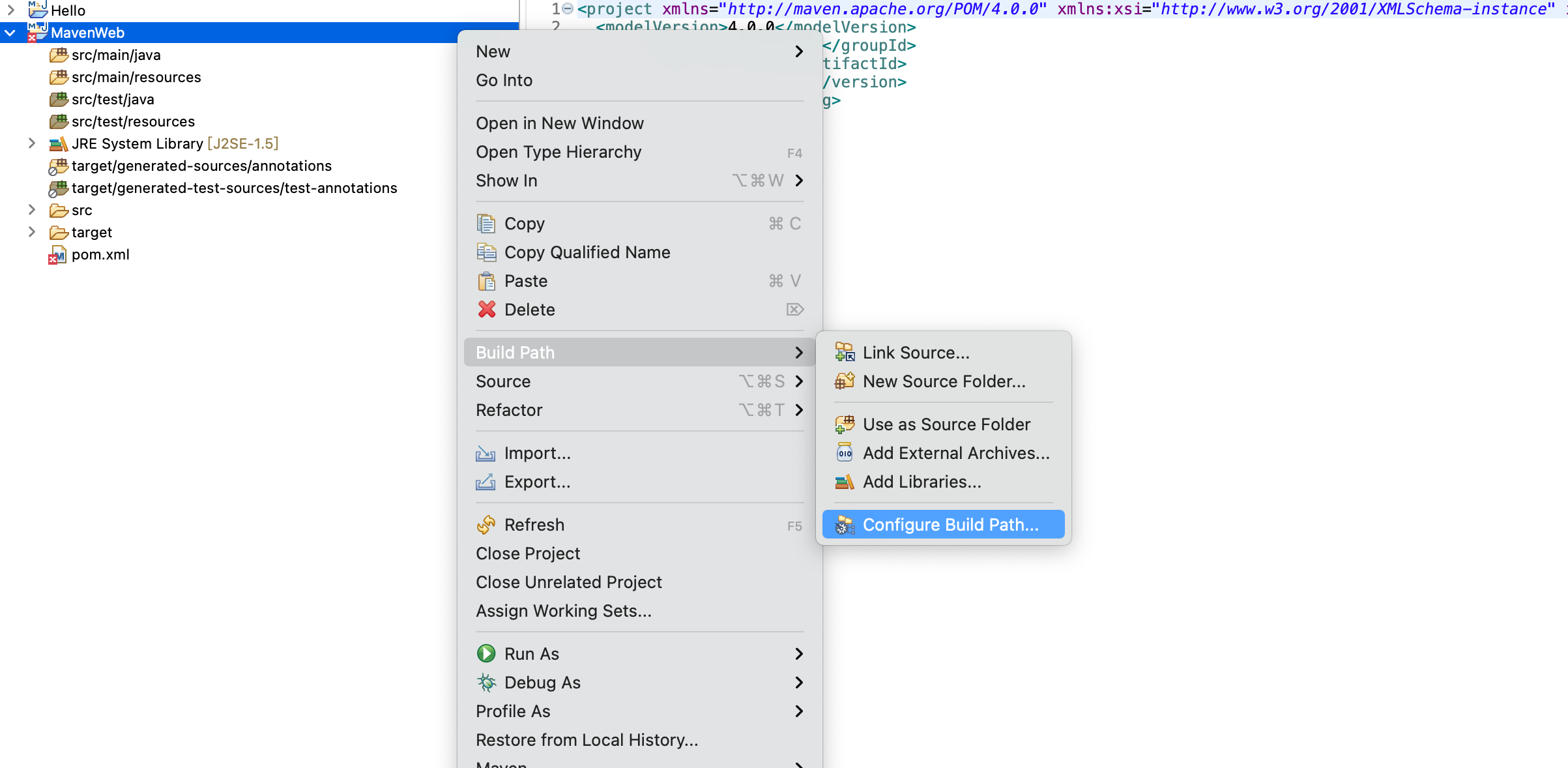The width and height of the screenshot is (1568, 768).
Task: Click the Add External Archives jar icon
Action: tap(845, 453)
